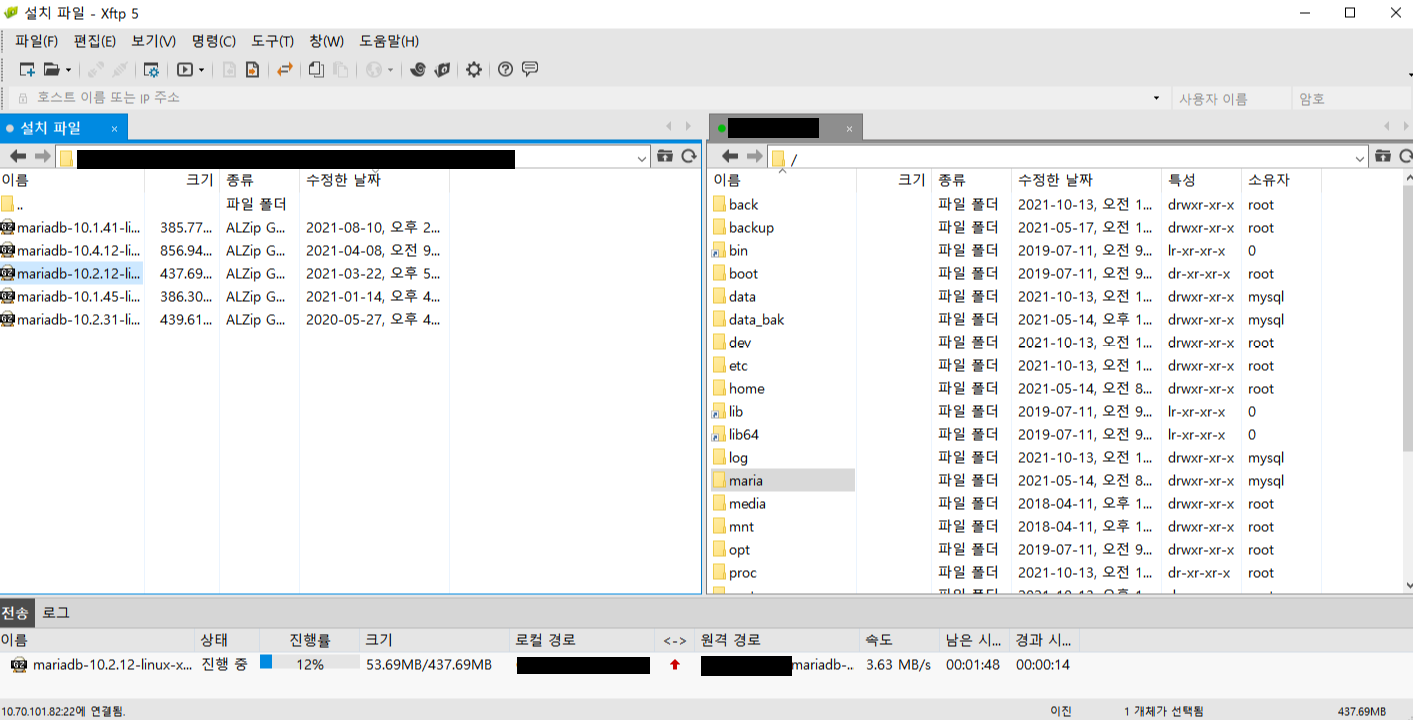Open the 편집(E) menu
This screenshot has height=720, width=1413.
click(95, 41)
